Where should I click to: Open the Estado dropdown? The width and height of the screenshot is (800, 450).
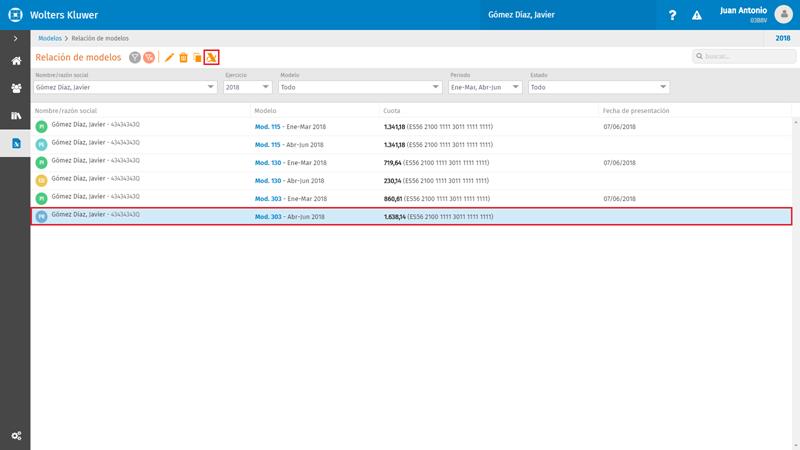pyautogui.click(x=598, y=87)
